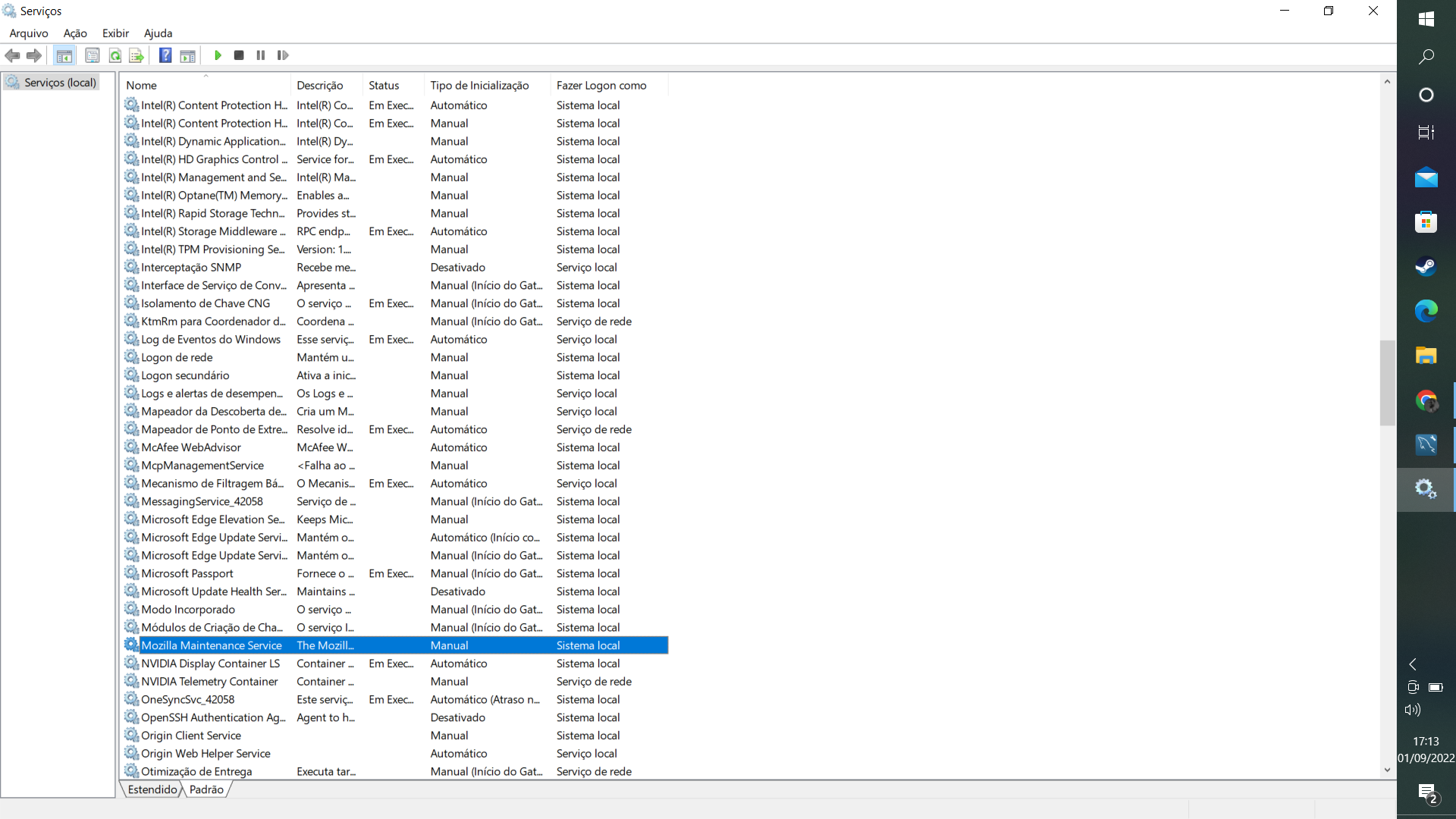The image size is (1456, 819).
Task: Select the Interceptação SNMP service
Action: point(395,267)
